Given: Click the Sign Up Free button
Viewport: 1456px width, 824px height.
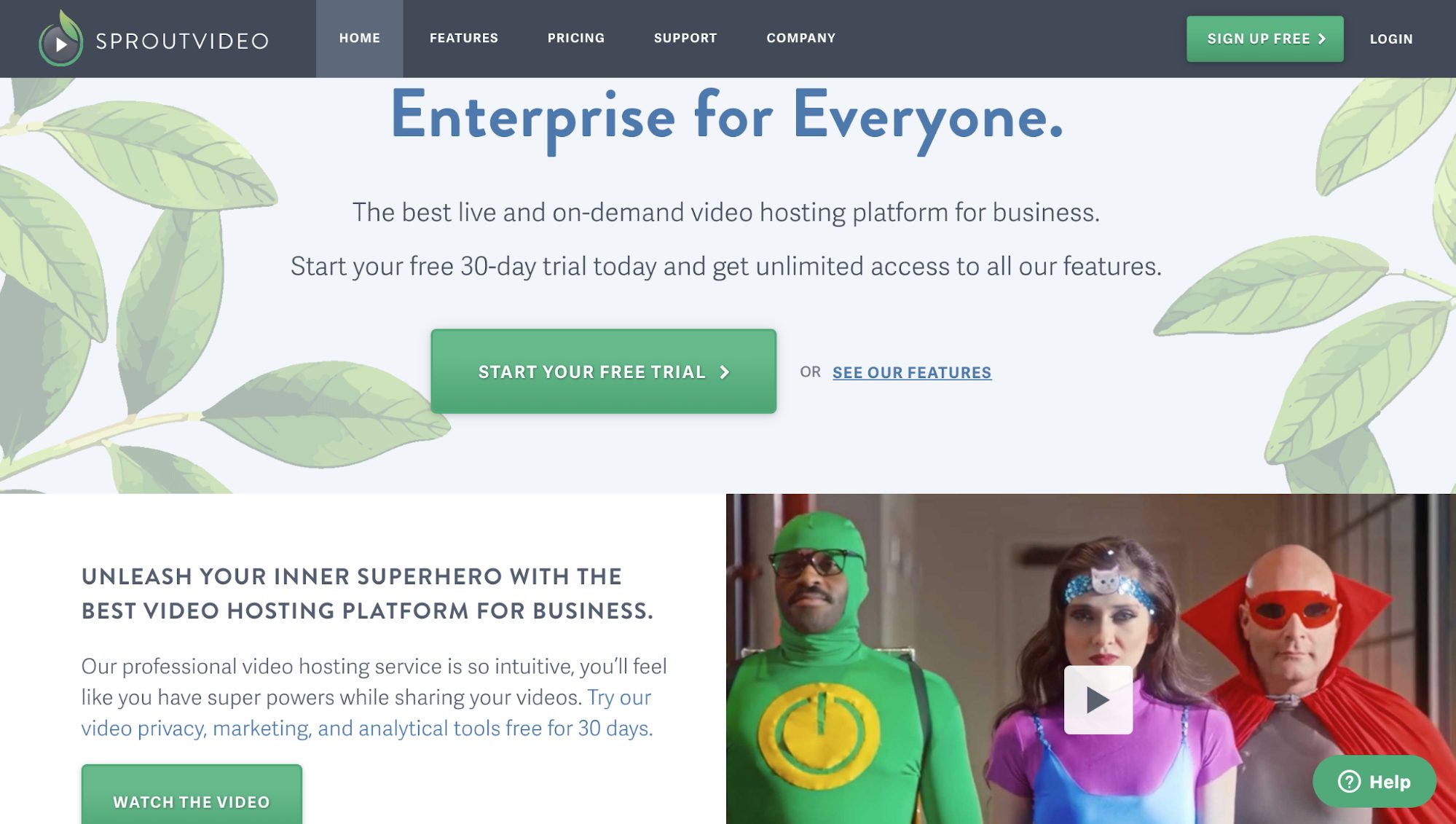Looking at the screenshot, I should coord(1265,39).
